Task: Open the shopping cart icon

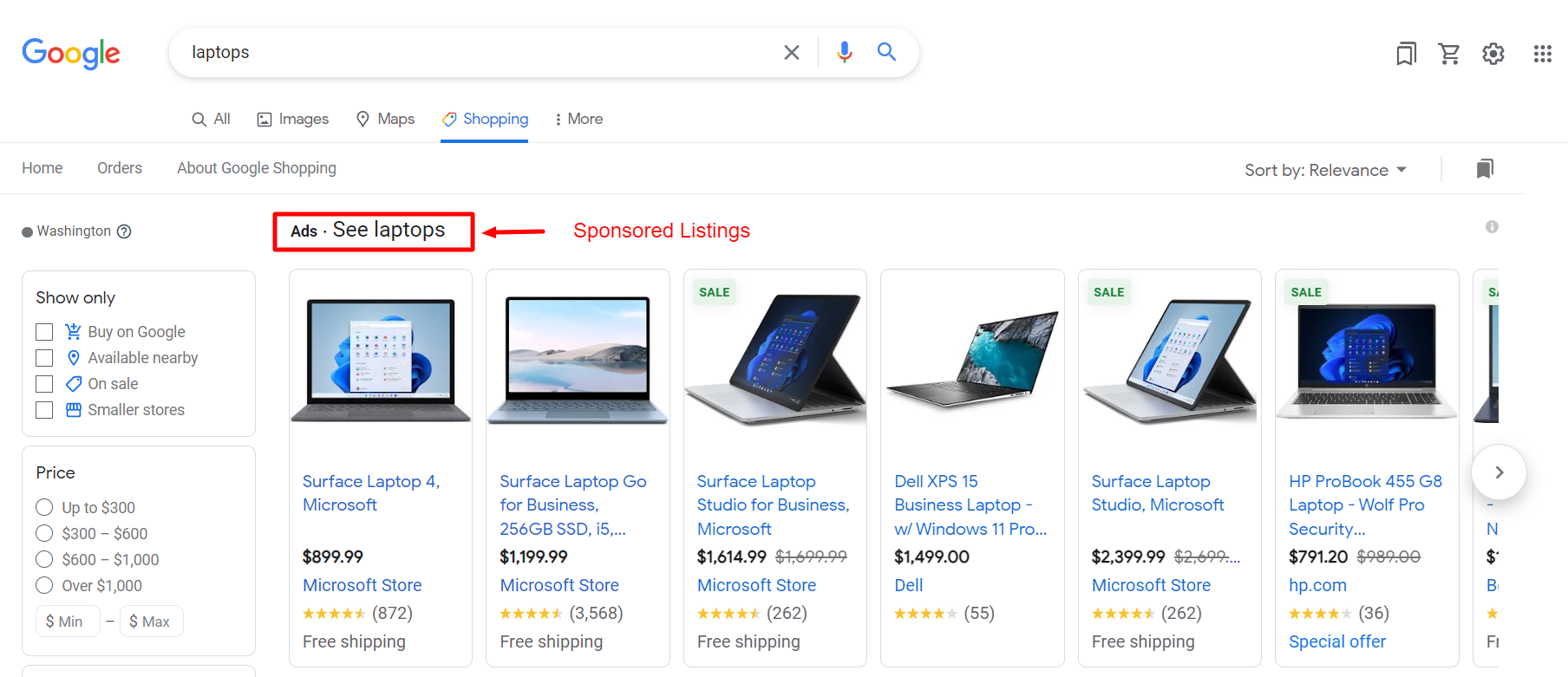Action: [x=1449, y=54]
